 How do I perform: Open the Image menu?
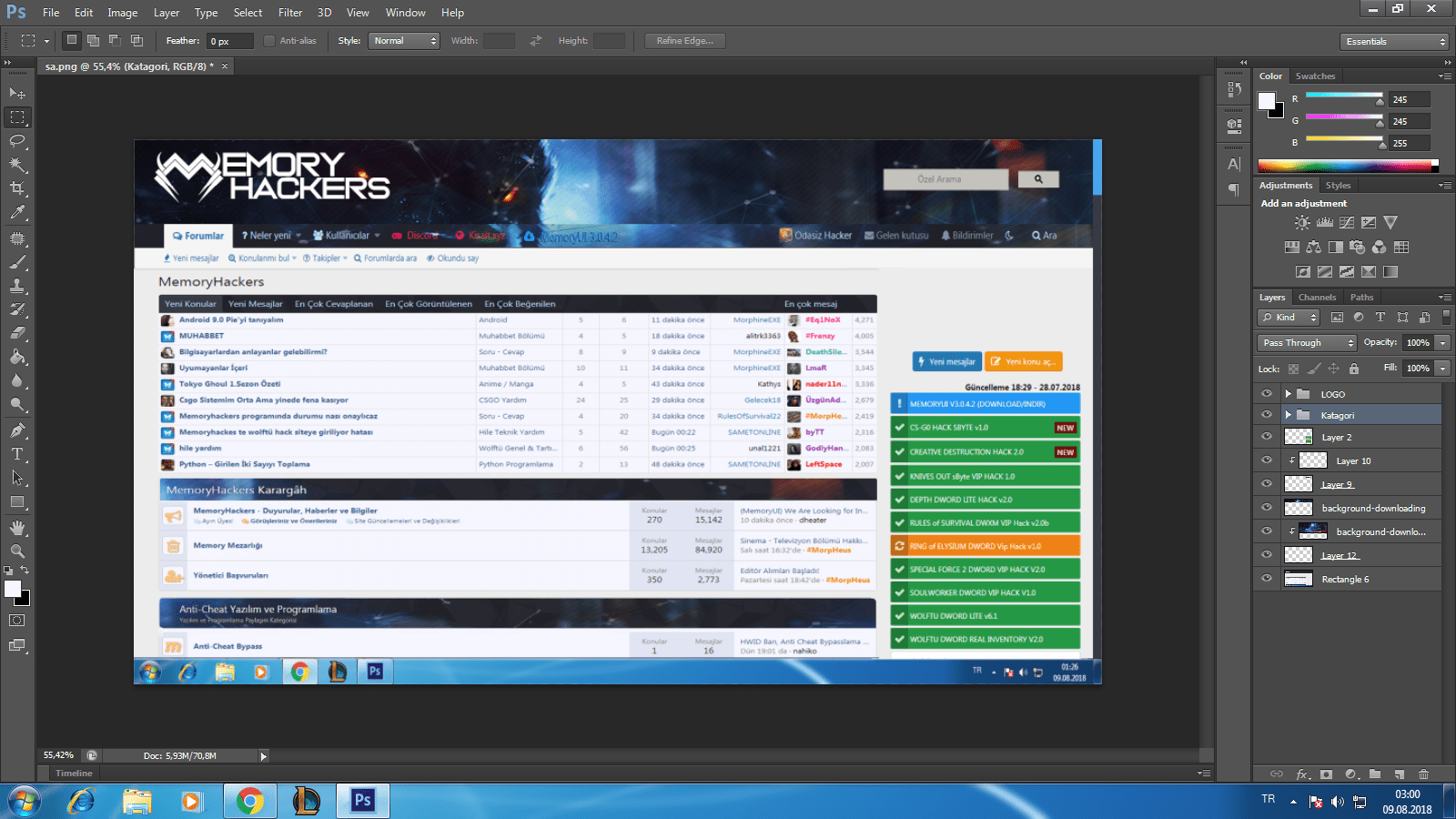pyautogui.click(x=123, y=13)
